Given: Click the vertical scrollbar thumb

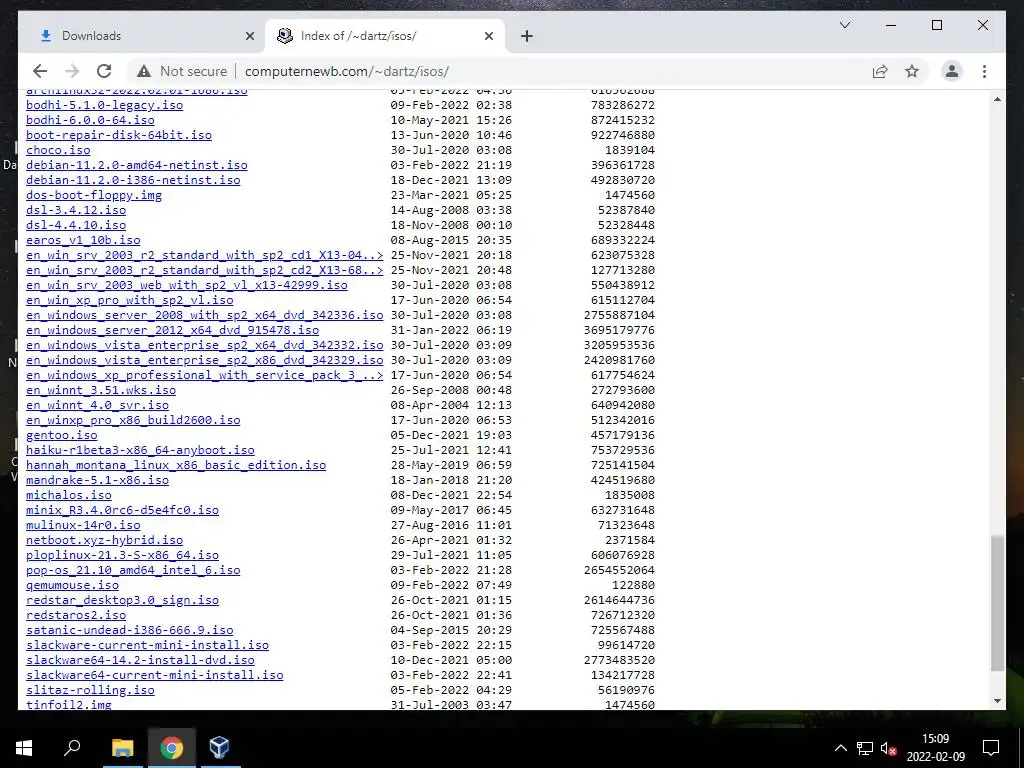Looking at the screenshot, I should click(x=997, y=603).
